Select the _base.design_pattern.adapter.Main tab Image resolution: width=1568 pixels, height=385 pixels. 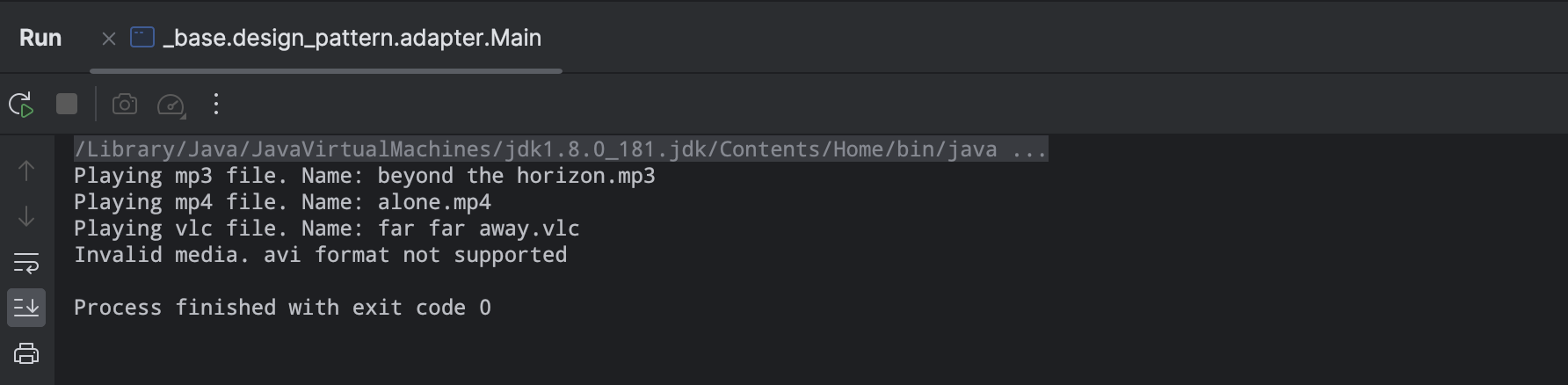click(352, 39)
